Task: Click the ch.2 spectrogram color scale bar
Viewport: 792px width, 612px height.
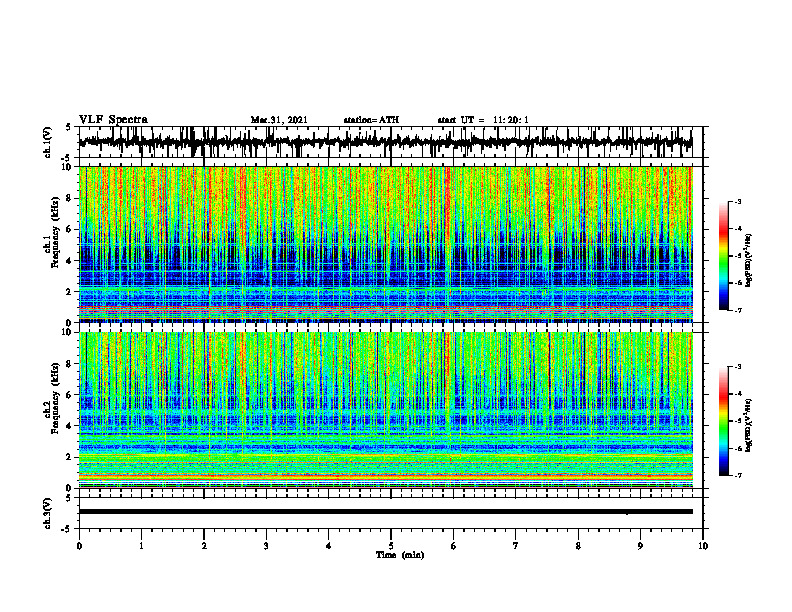Action: pos(723,421)
